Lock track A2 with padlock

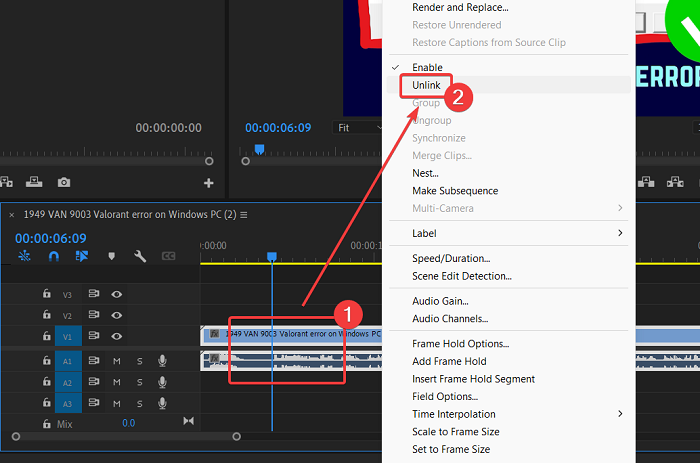point(46,381)
